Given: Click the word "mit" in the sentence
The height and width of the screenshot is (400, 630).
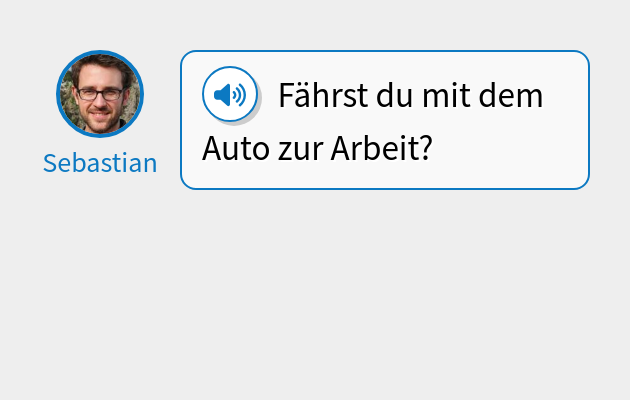Looking at the screenshot, I should 445,97.
